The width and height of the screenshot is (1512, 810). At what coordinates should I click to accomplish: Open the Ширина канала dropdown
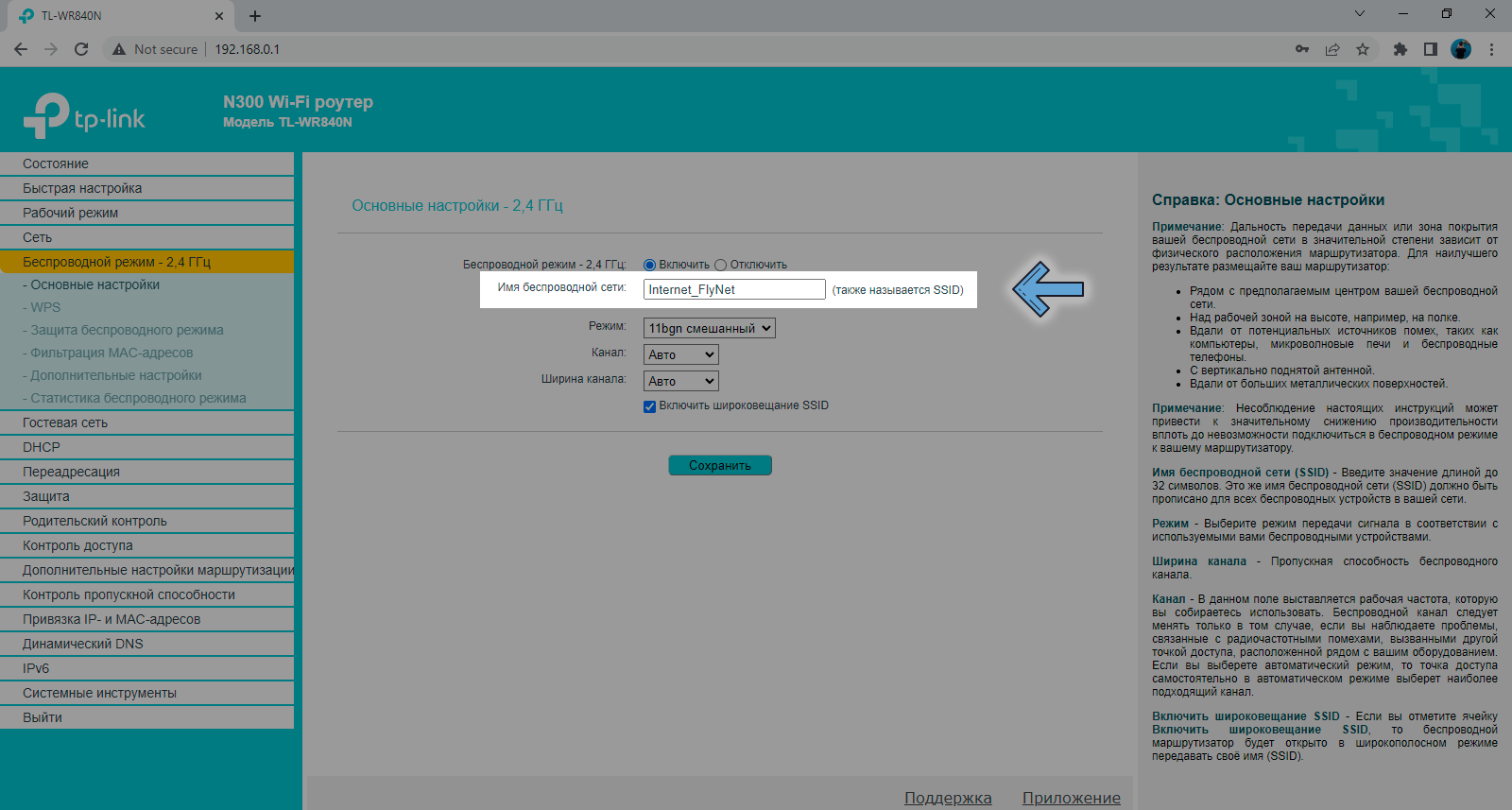681,381
